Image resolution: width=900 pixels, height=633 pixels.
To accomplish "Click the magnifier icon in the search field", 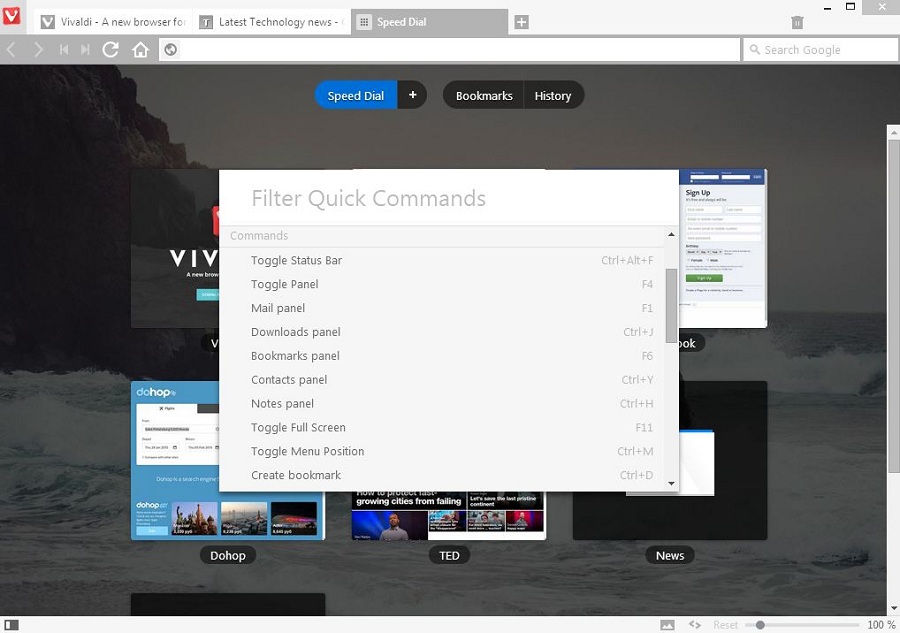I will [x=755, y=50].
